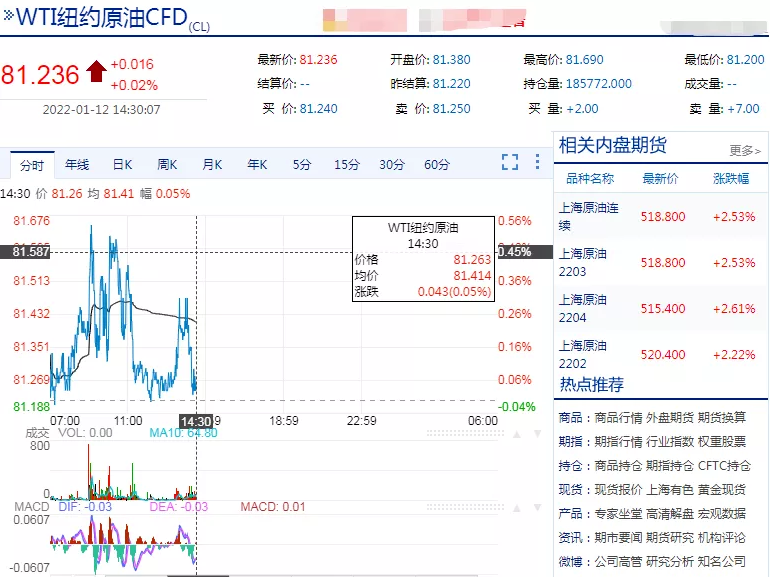Switch to the 年线 tab
770x577 pixels.
[x=77, y=165]
